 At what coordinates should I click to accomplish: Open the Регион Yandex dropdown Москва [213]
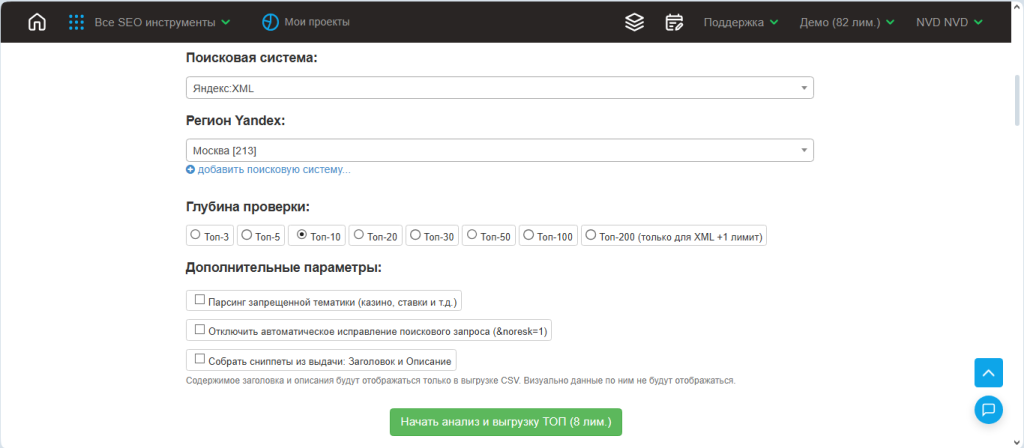499,150
